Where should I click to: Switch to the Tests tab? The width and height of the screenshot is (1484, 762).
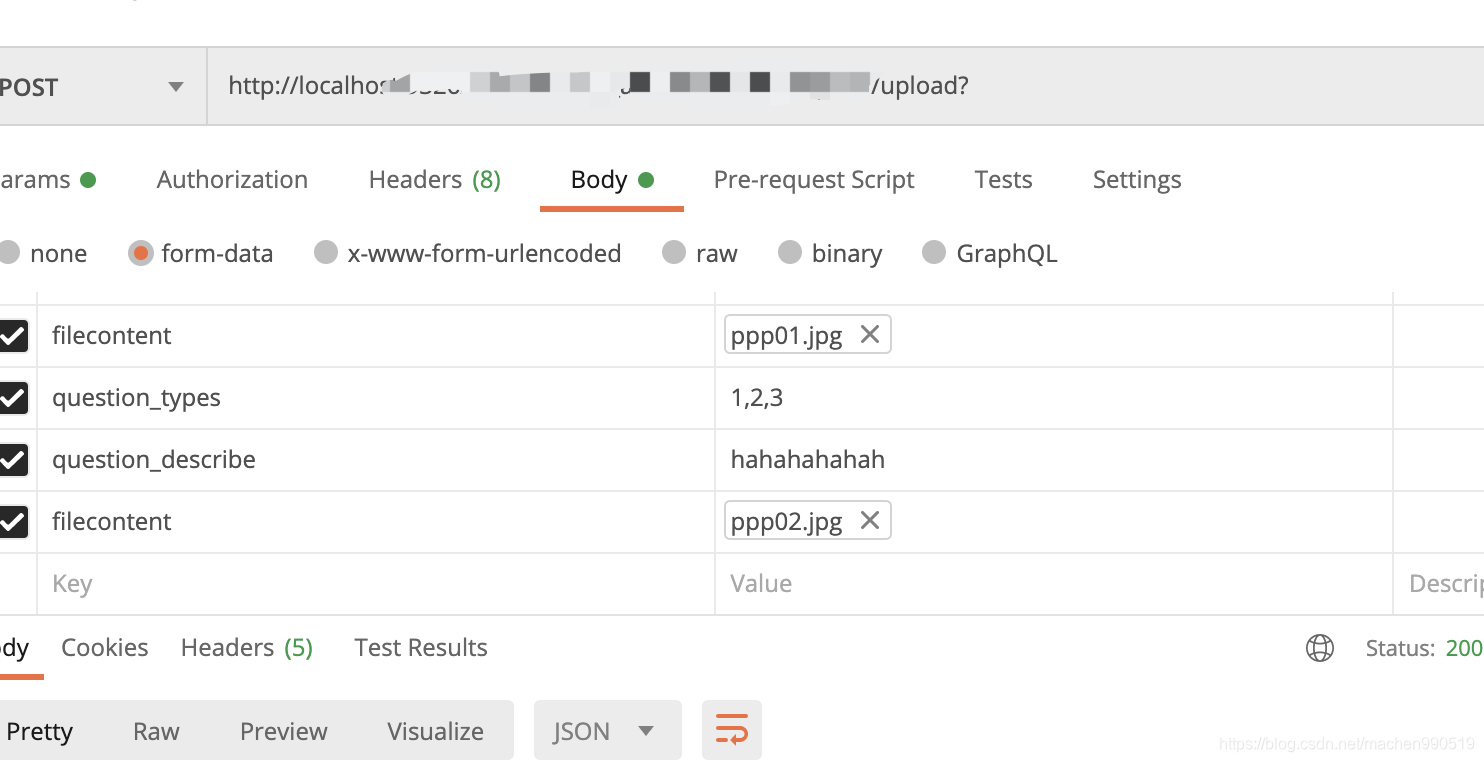[x=1003, y=179]
